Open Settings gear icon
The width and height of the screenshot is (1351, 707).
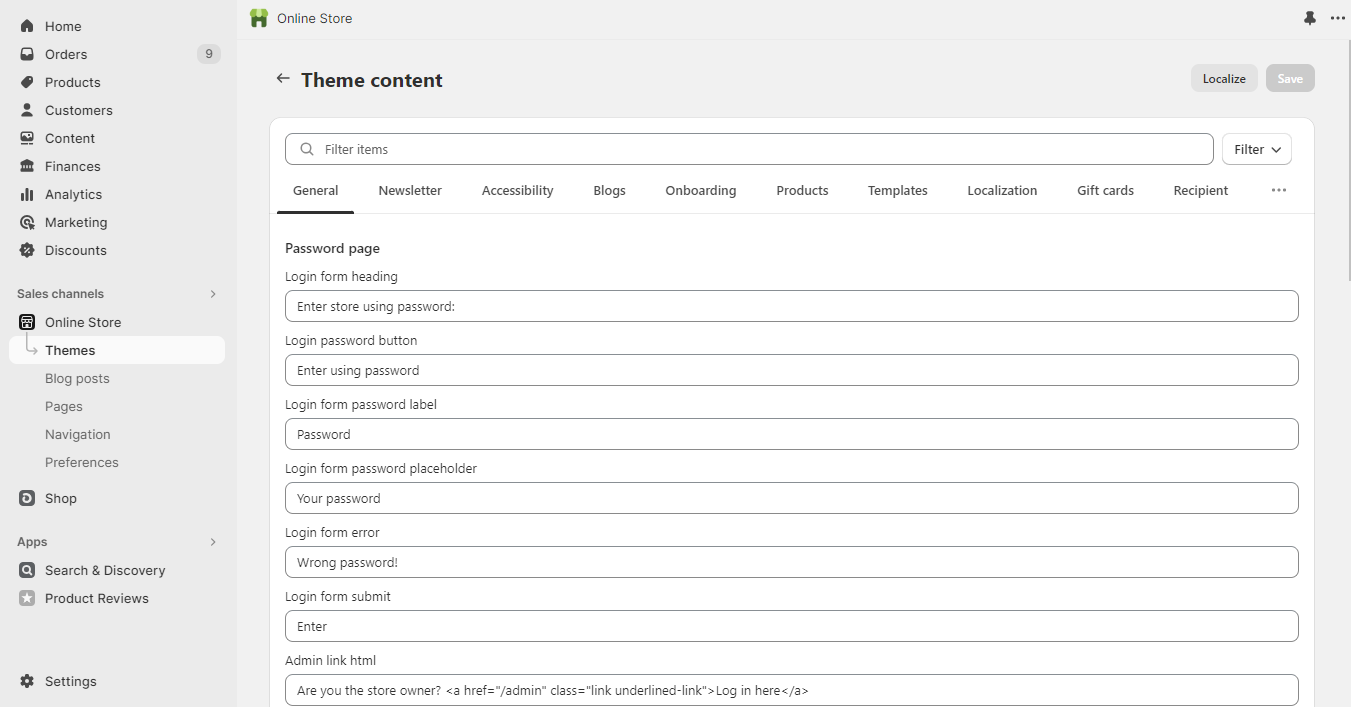(x=27, y=681)
